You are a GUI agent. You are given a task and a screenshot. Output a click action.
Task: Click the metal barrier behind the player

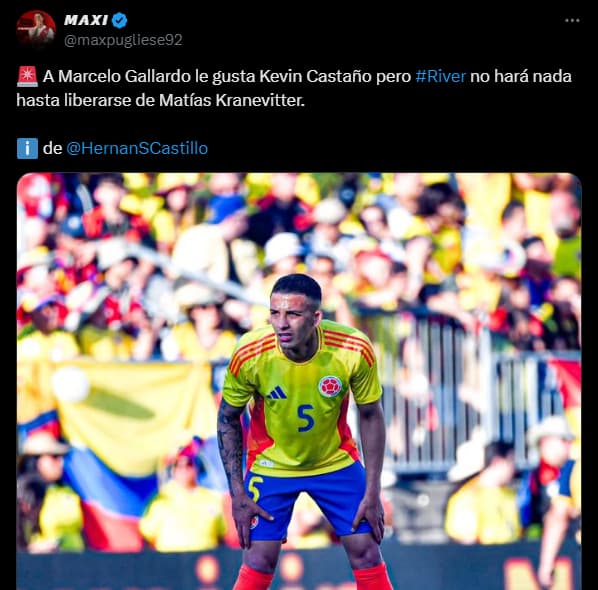pos(458,393)
